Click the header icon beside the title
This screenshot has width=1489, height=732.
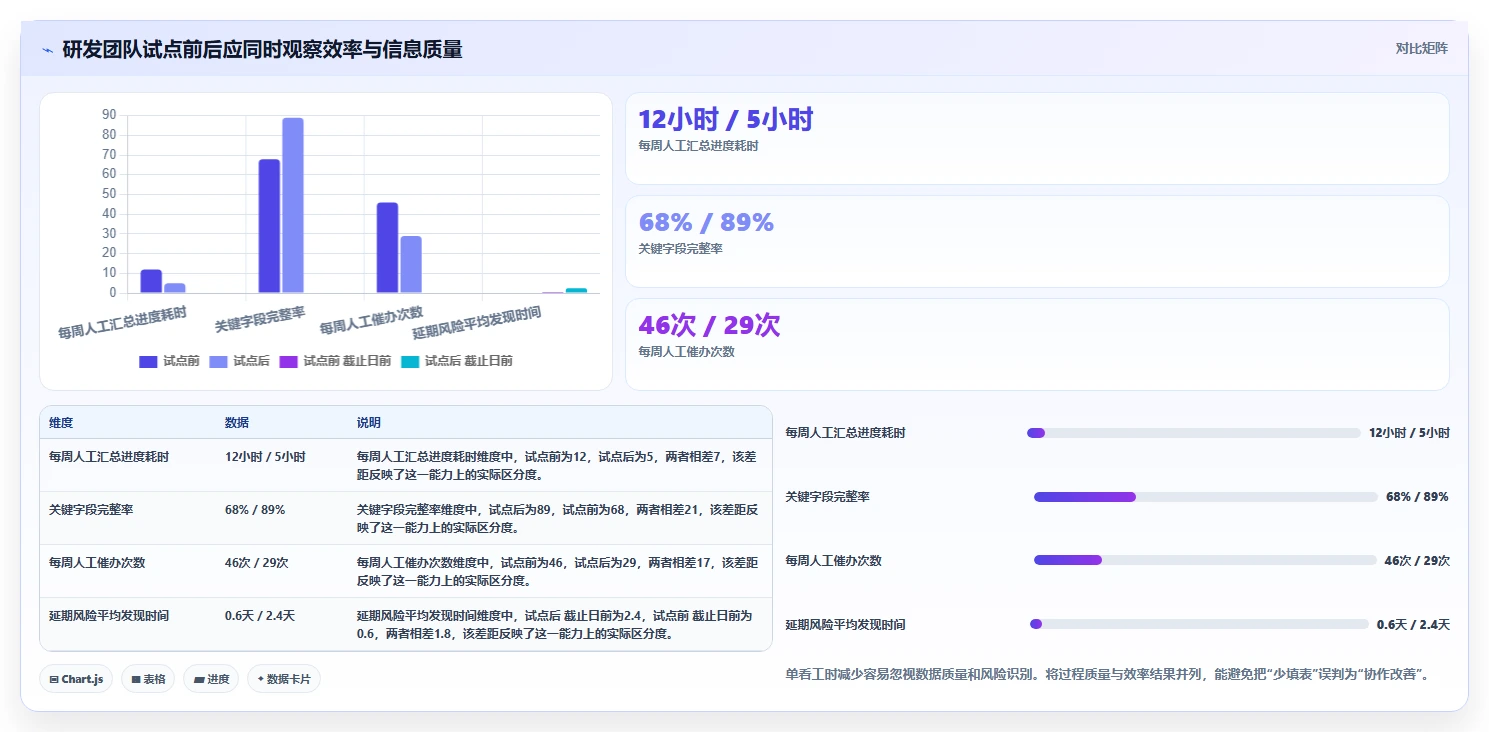click(x=47, y=50)
